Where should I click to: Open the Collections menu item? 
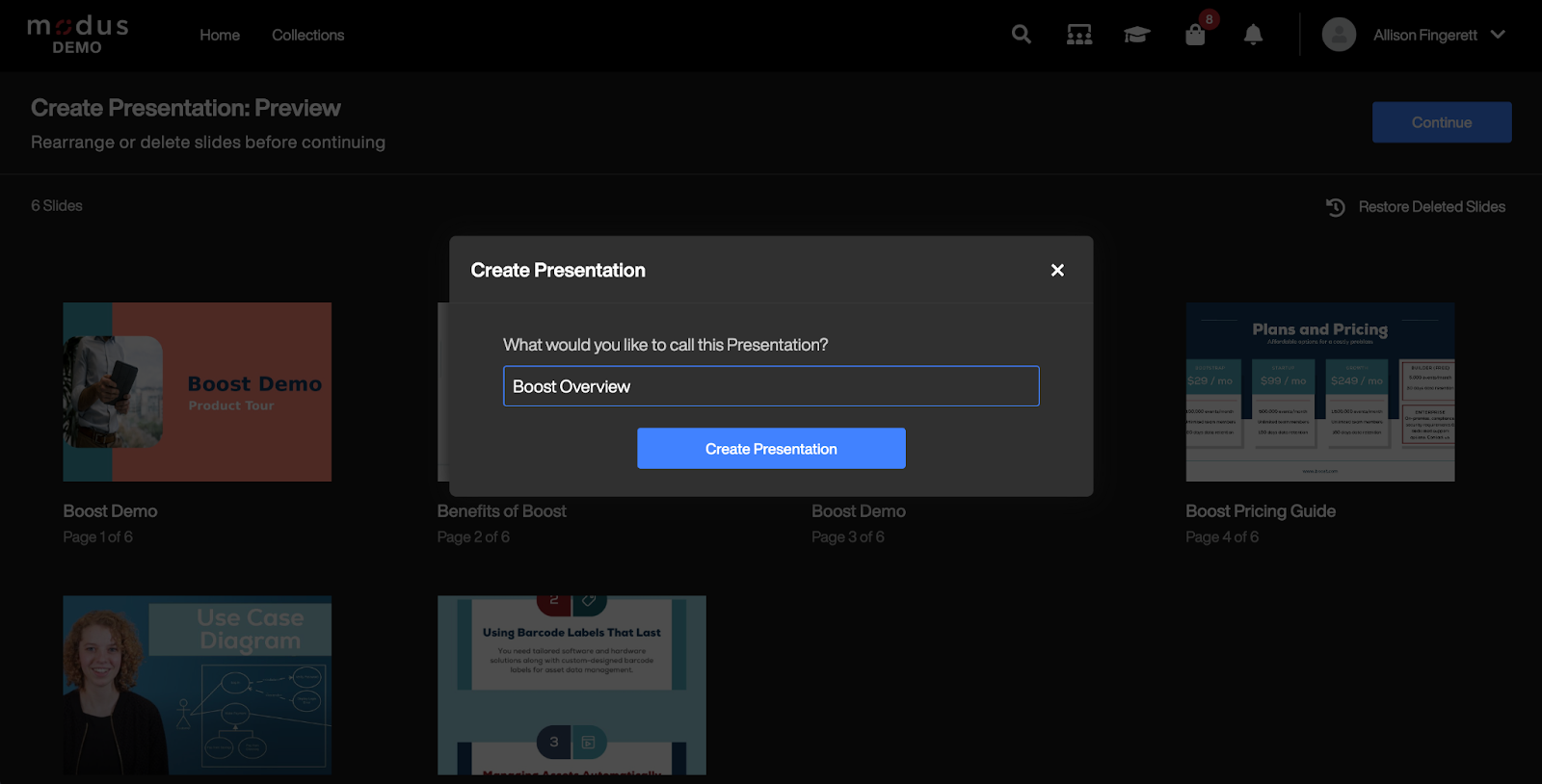[x=307, y=35]
